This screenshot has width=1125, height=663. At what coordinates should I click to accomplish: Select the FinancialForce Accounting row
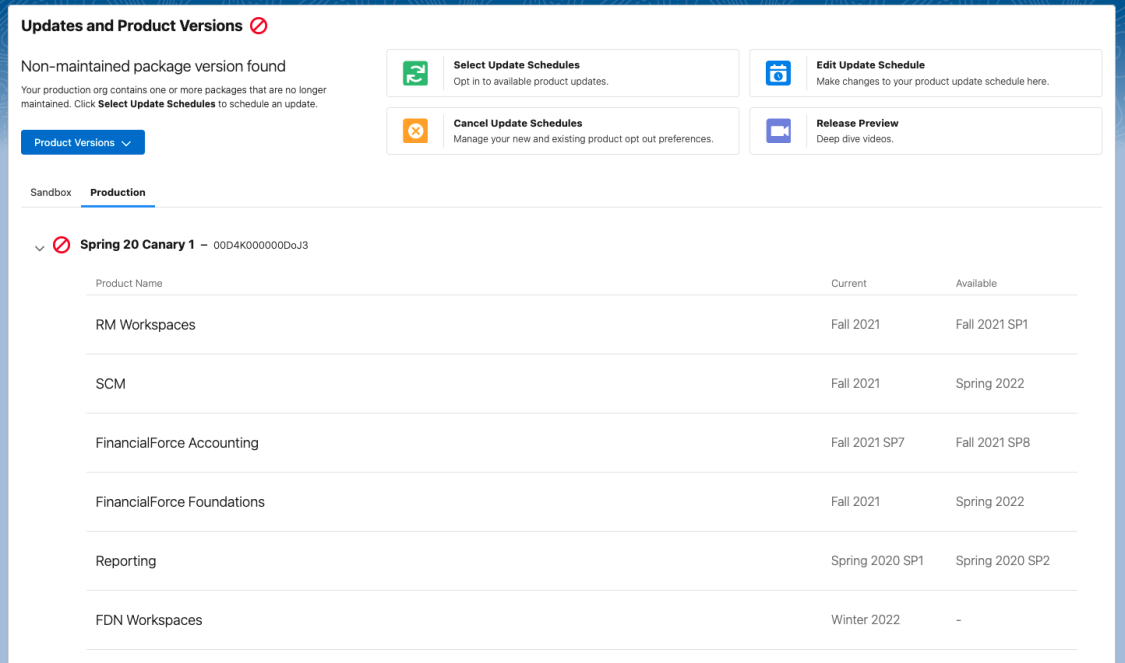point(177,442)
